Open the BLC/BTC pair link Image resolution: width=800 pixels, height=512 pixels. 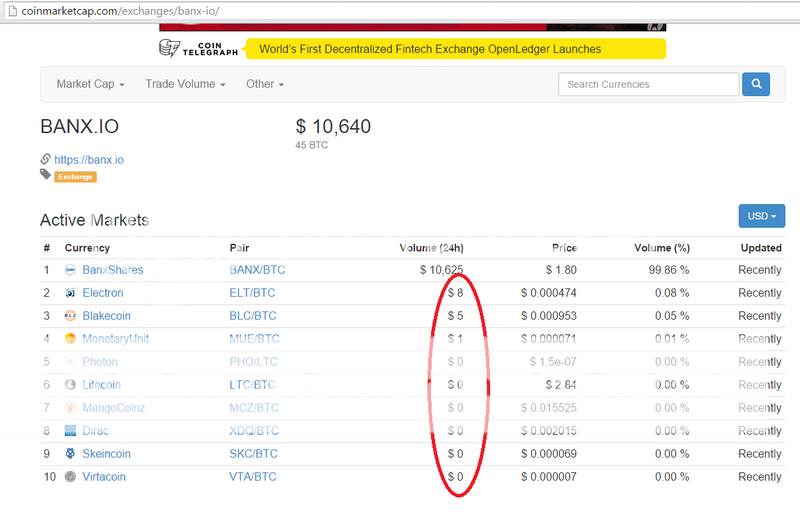253,316
